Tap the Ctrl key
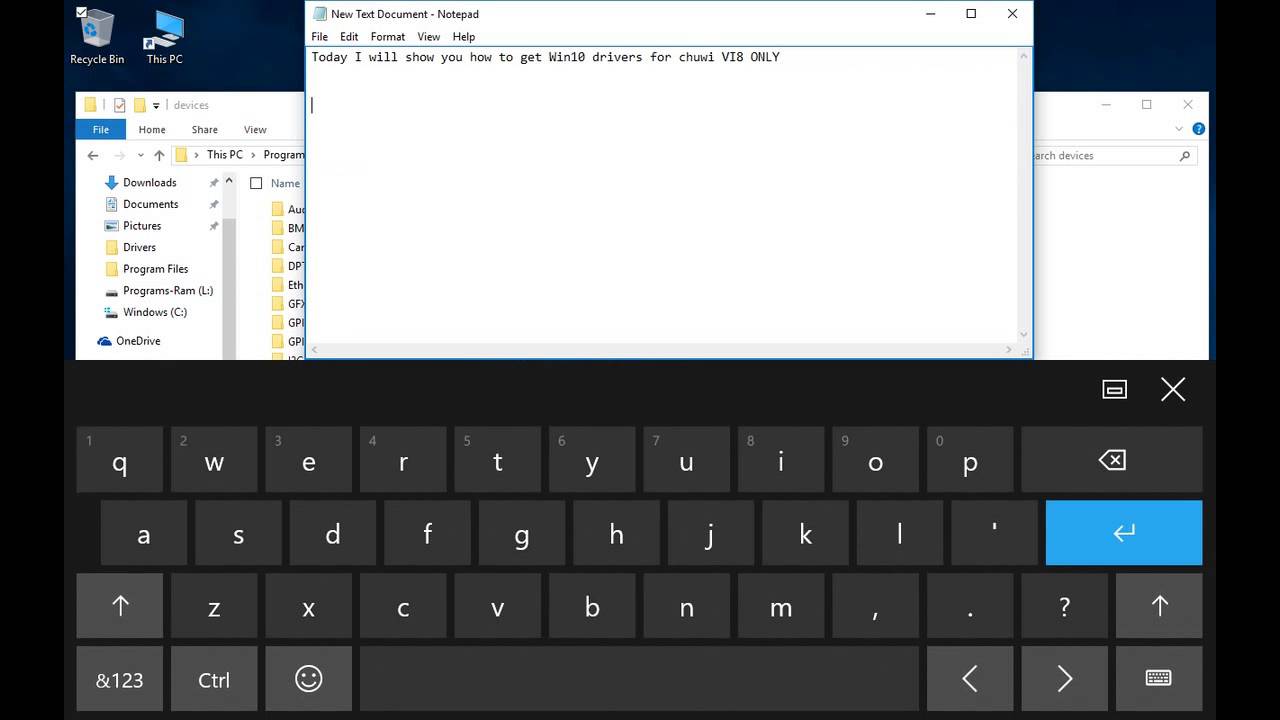The image size is (1280, 720). 214,679
